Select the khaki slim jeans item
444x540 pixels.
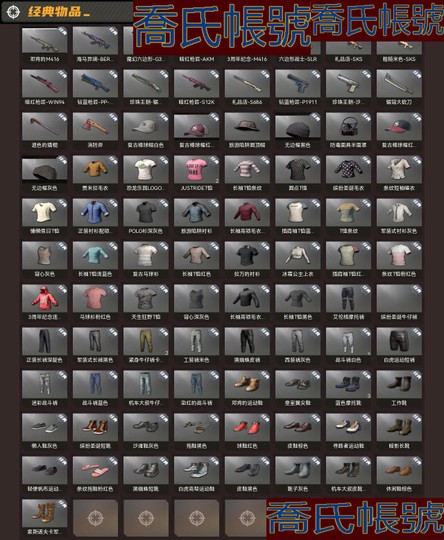click(x=146, y=346)
